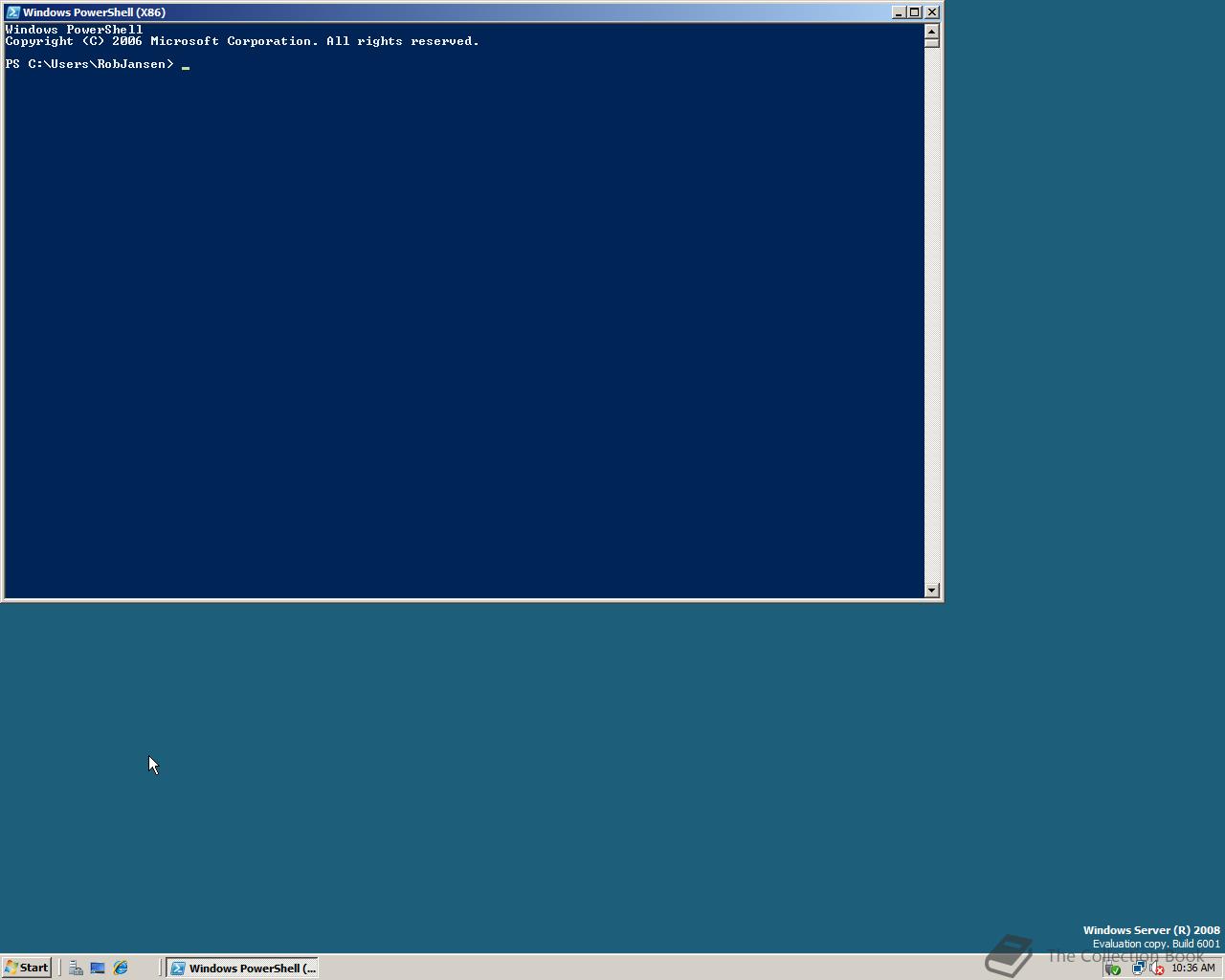Click the Show Desktop Quick Launch icon

pos(98,968)
